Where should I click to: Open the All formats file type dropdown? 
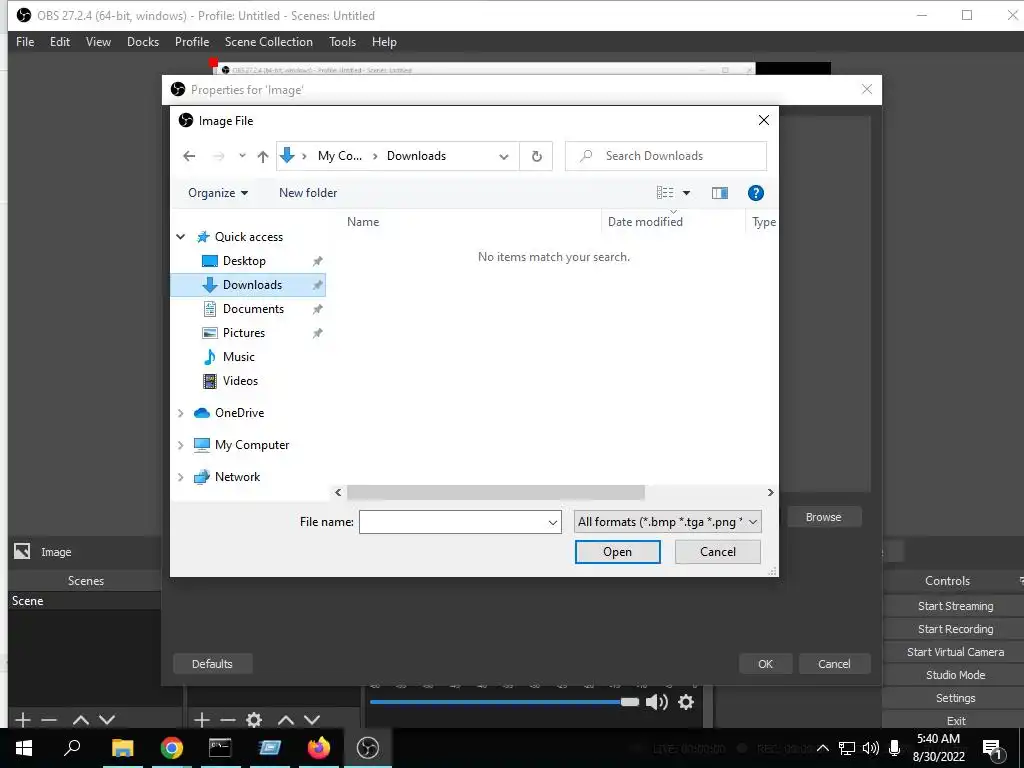pyautogui.click(x=667, y=522)
